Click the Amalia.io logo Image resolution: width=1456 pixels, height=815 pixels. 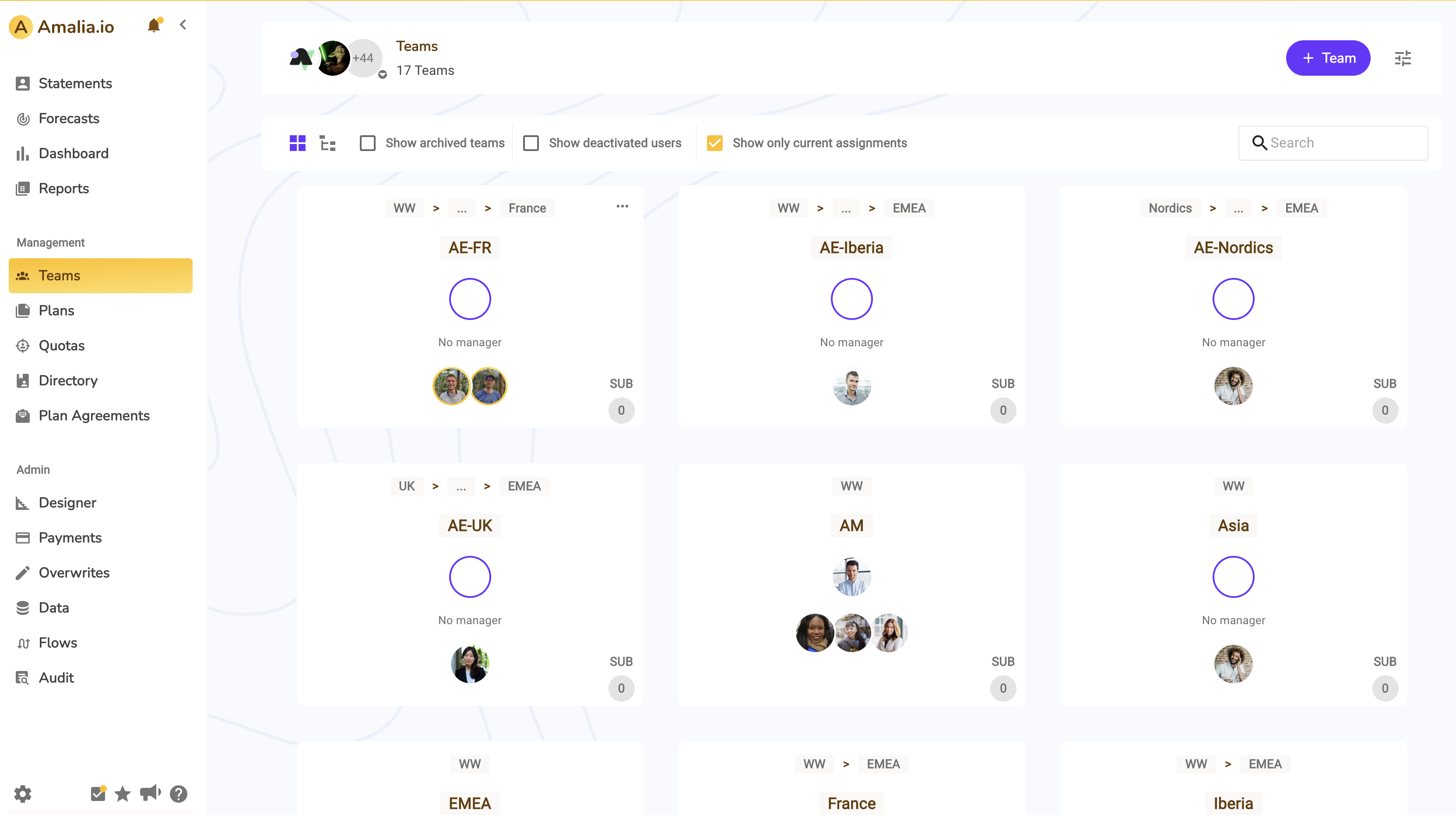click(62, 27)
